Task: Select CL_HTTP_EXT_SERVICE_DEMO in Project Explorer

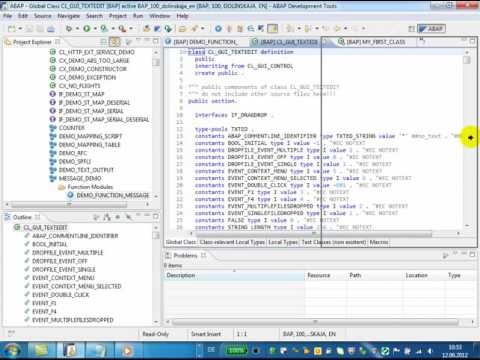Action: tap(97, 52)
